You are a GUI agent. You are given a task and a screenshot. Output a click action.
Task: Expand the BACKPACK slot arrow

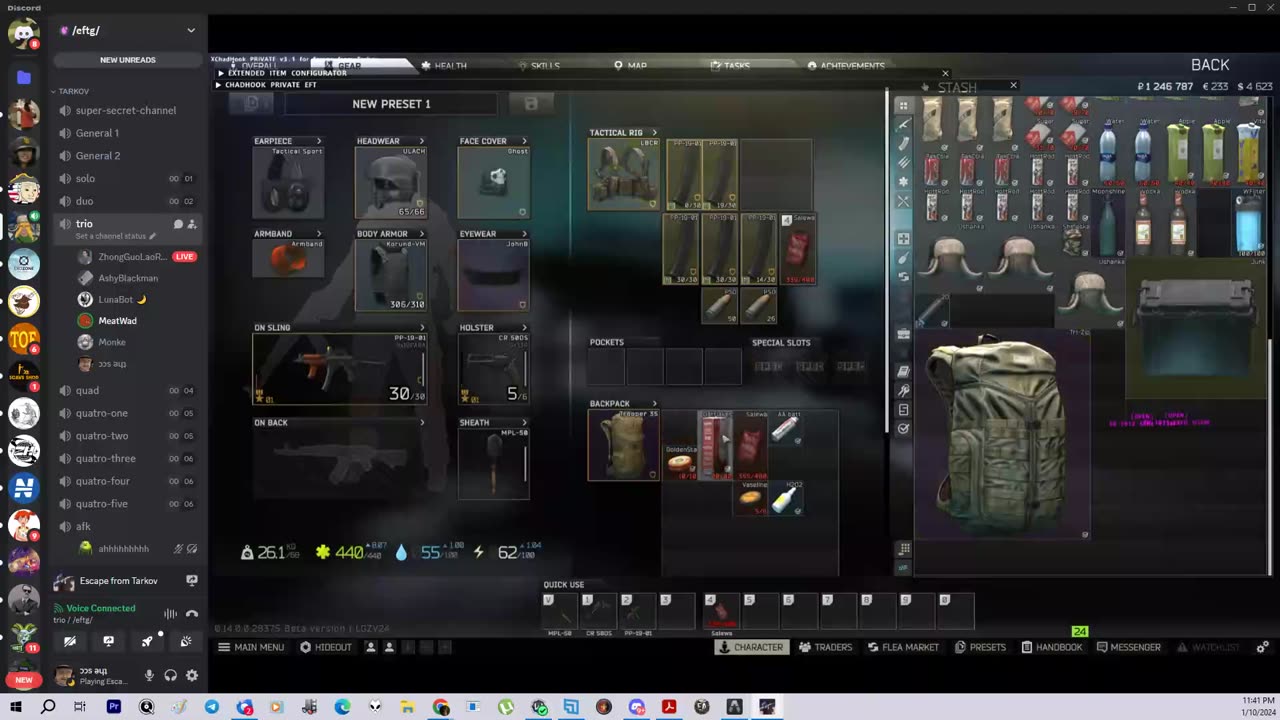coord(655,404)
